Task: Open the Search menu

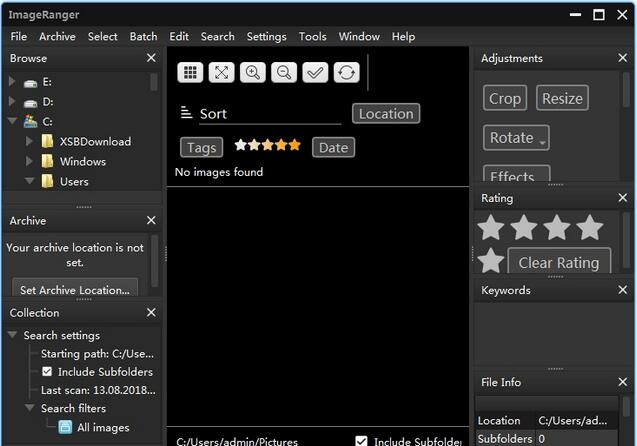Action: (x=217, y=37)
